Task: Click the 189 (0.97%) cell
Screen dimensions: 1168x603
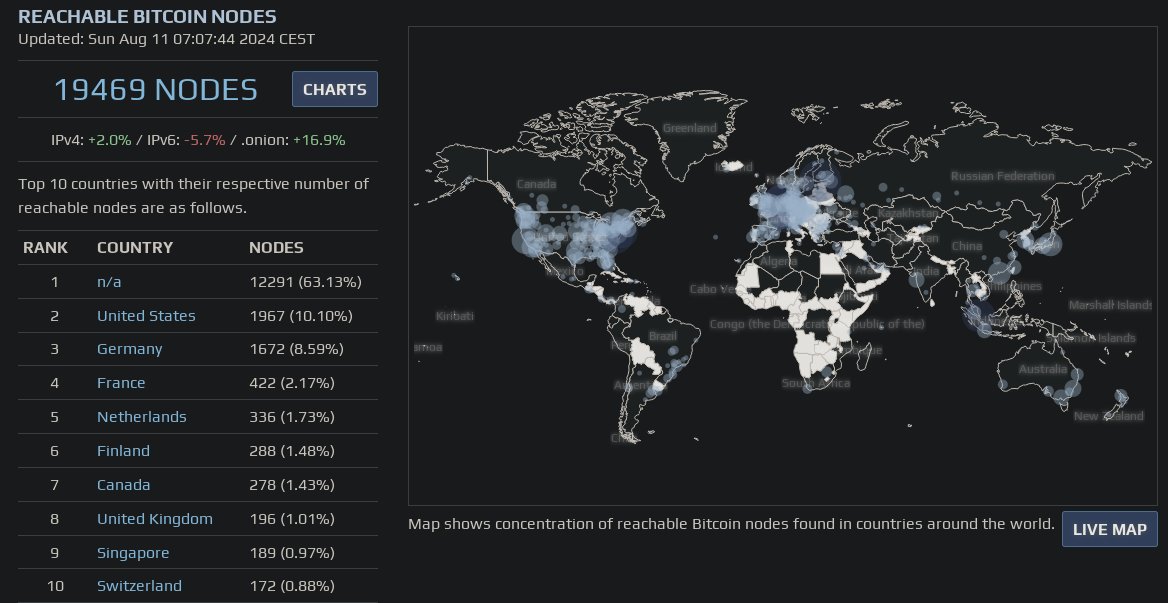Action: pyautogui.click(x=292, y=553)
